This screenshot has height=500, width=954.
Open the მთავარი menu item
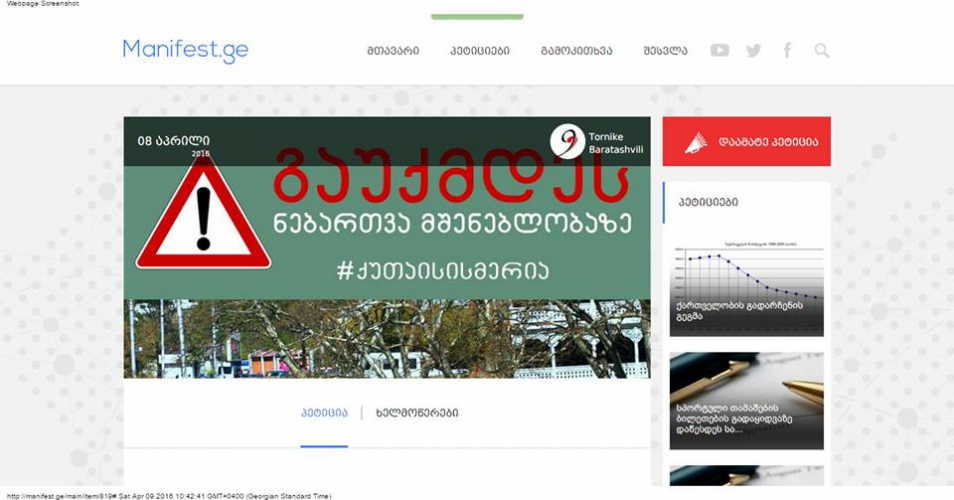pyautogui.click(x=393, y=51)
